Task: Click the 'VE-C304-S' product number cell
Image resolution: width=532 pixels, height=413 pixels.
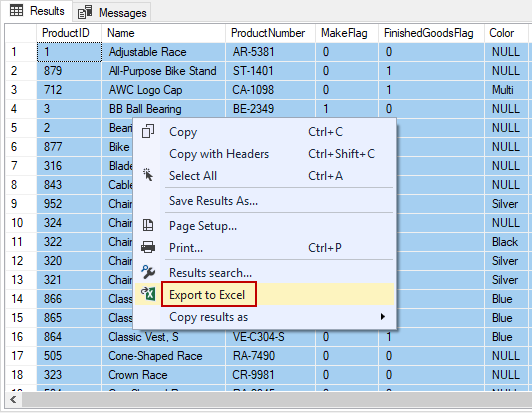Action: tap(270, 337)
